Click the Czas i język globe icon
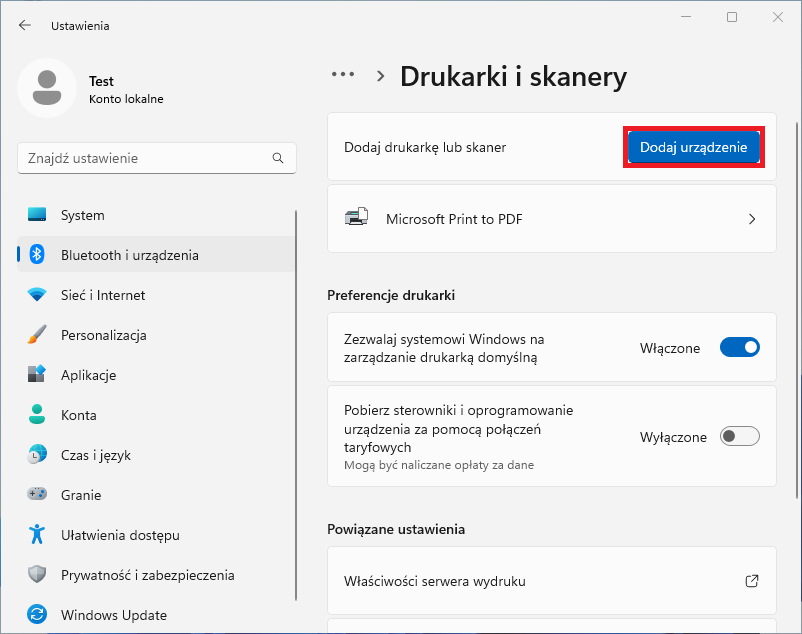 tap(37, 454)
